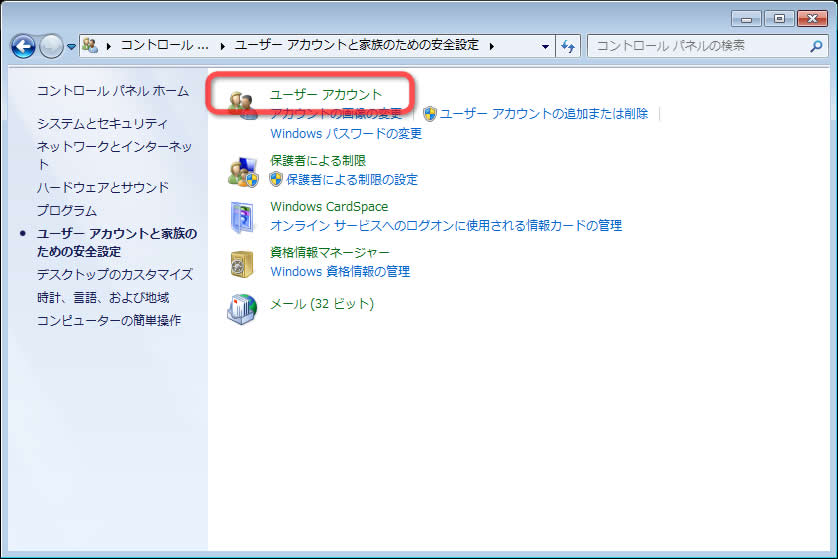This screenshot has width=838, height=559.
Task: Click ユーザー アカウントと家族のための安全設定 breadcrumb
Action: pyautogui.click(x=356, y=45)
